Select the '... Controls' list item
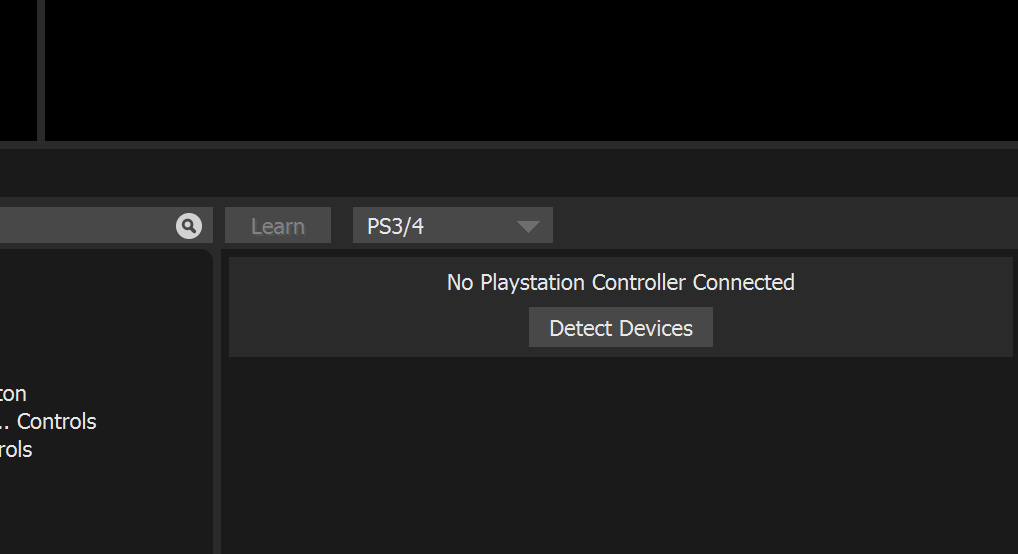 [48, 422]
